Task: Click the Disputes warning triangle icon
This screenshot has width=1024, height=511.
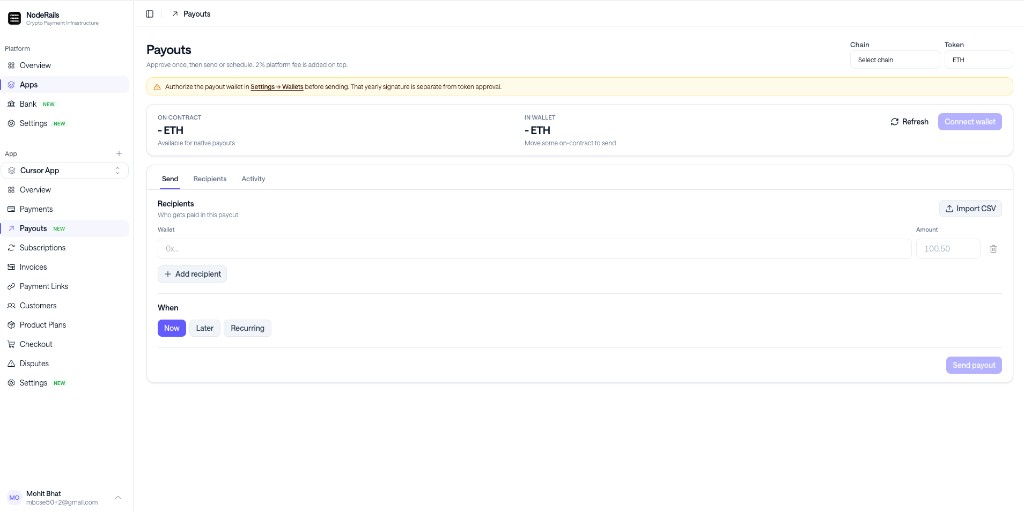Action: coord(11,363)
